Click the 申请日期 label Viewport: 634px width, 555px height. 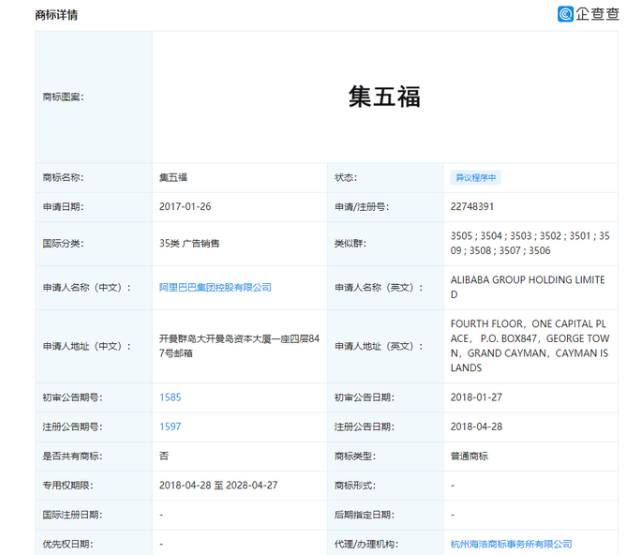point(63,207)
